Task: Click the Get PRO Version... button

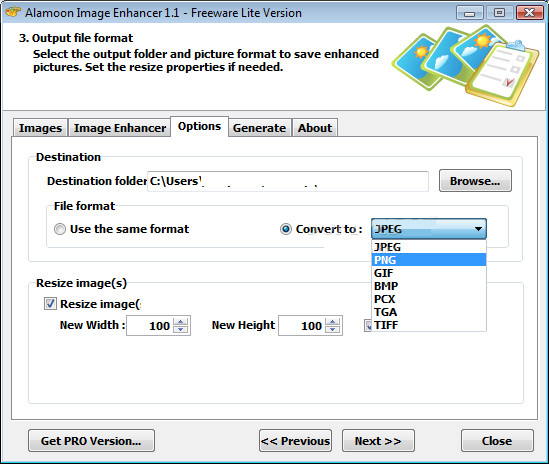Action: click(91, 441)
